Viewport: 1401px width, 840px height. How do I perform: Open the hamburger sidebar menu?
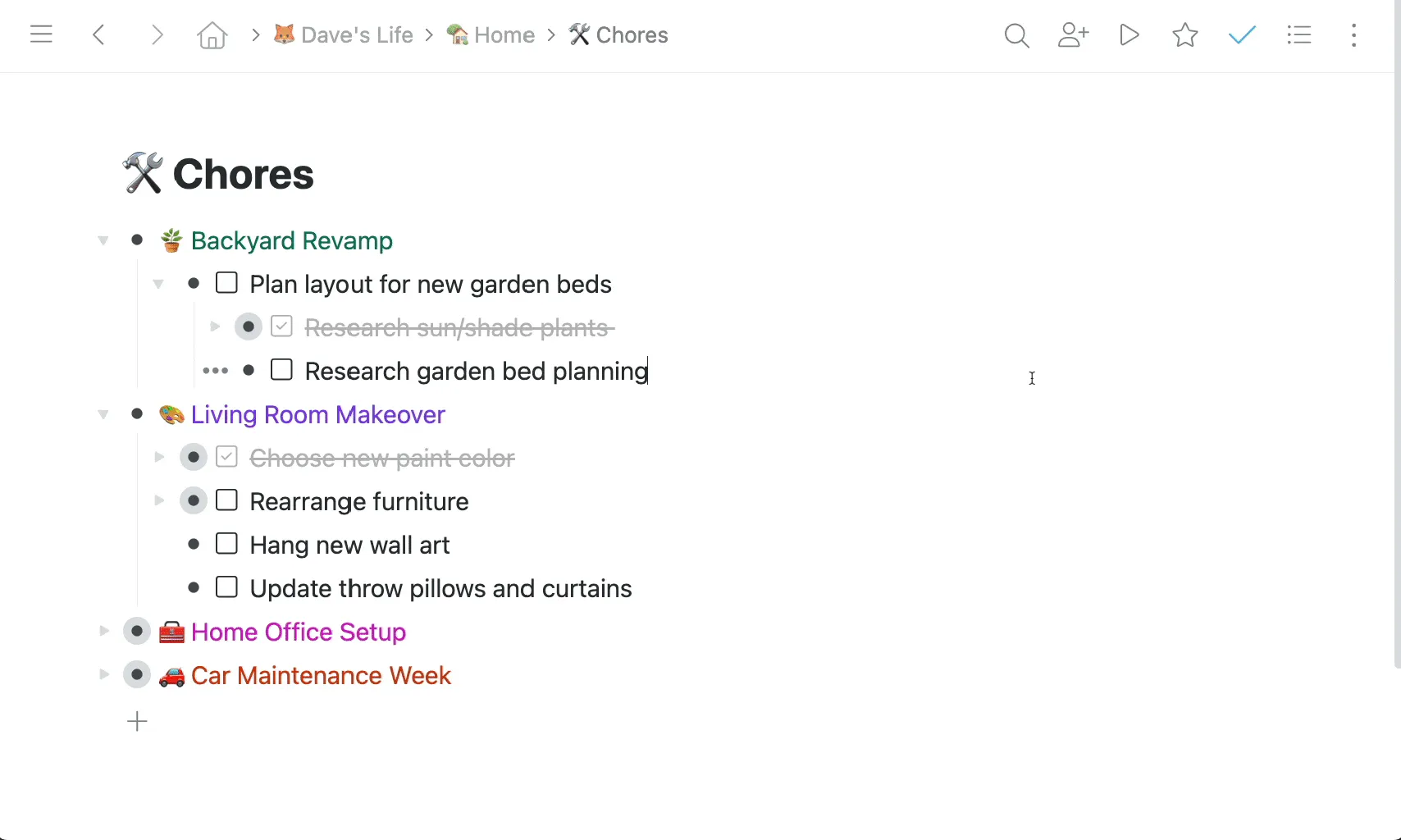pyautogui.click(x=41, y=34)
